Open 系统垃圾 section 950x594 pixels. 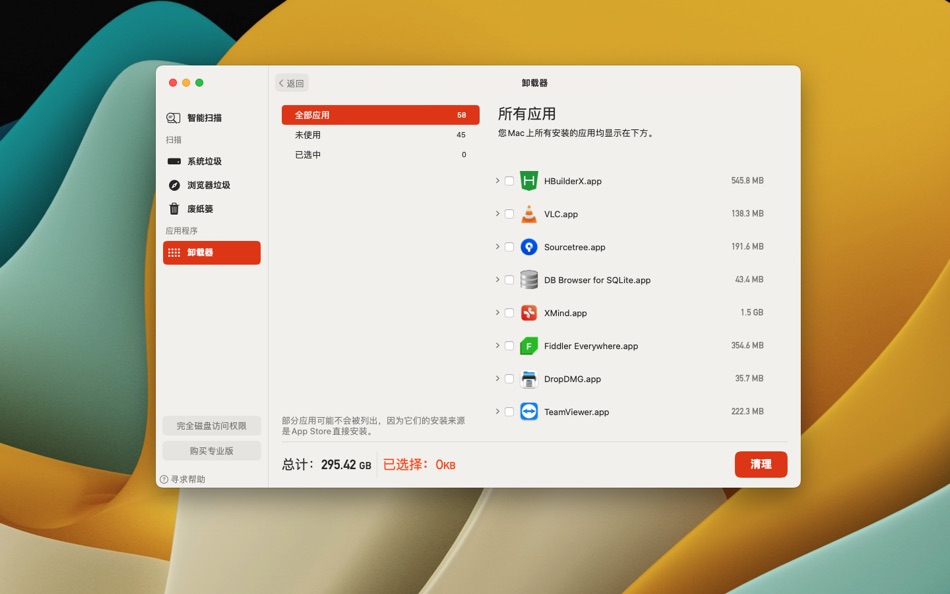211,161
